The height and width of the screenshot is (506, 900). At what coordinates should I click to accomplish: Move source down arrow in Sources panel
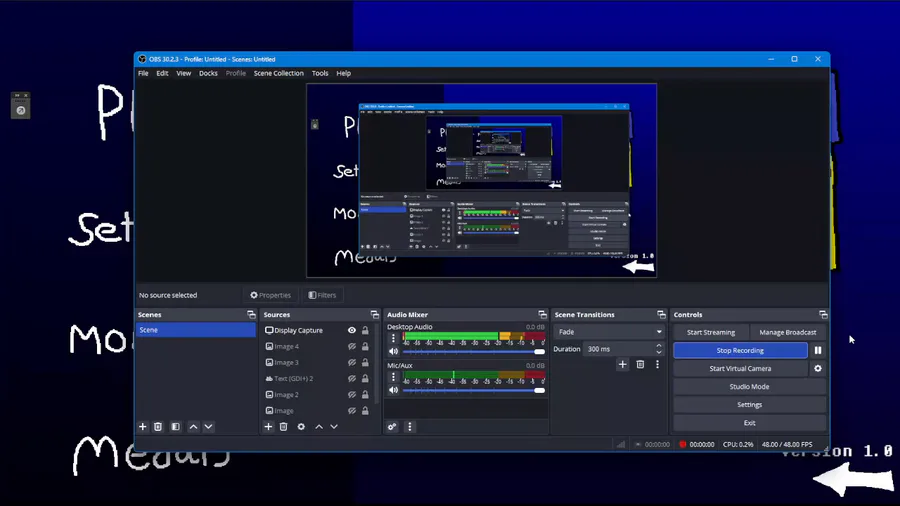(334, 427)
